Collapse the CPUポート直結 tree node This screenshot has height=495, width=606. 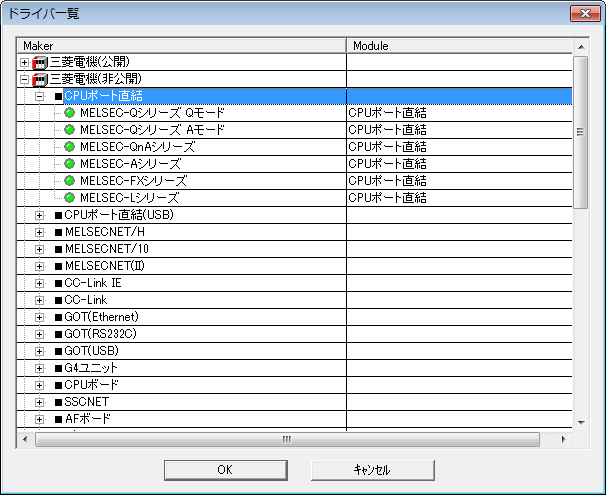[40, 96]
